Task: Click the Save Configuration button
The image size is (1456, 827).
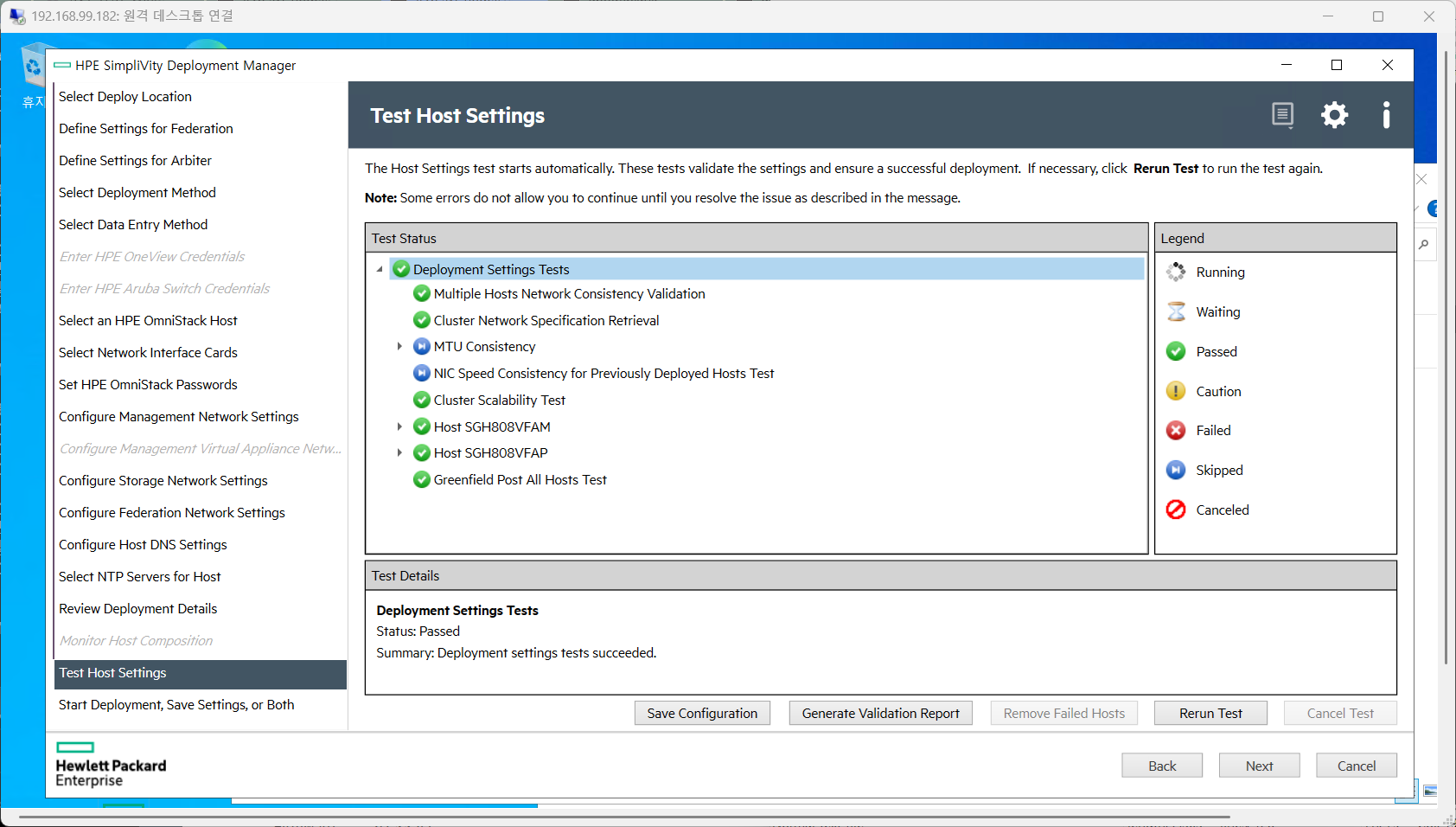Action: 702,713
